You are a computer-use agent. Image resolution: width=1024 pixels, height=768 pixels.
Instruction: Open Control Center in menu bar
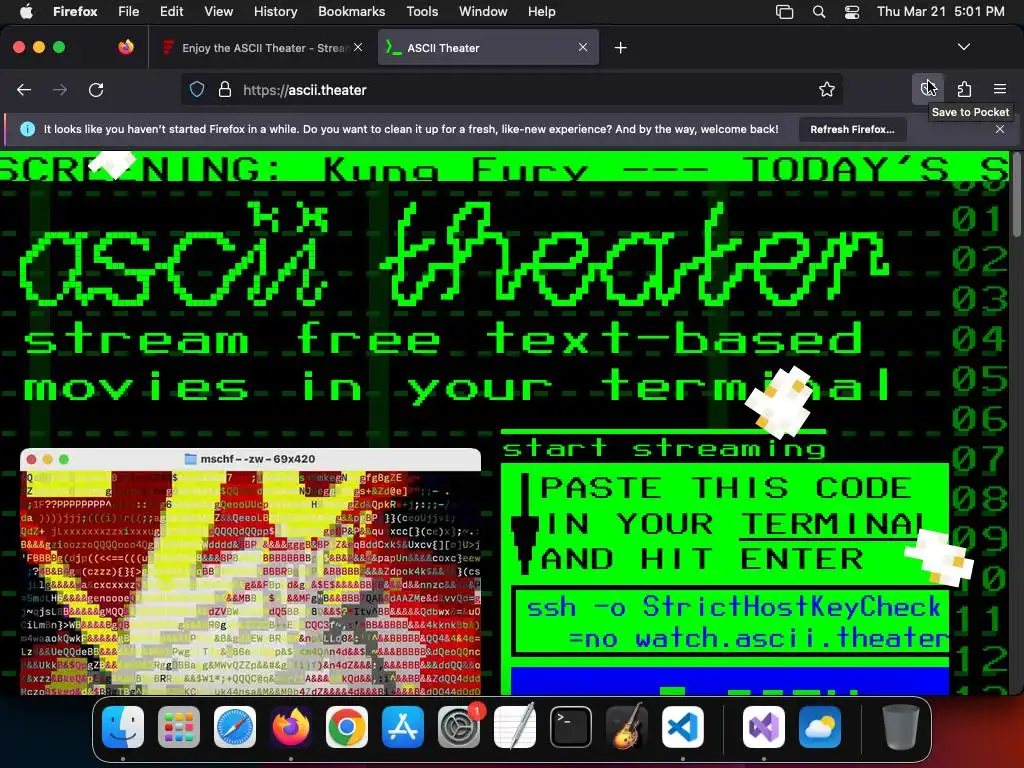point(852,11)
